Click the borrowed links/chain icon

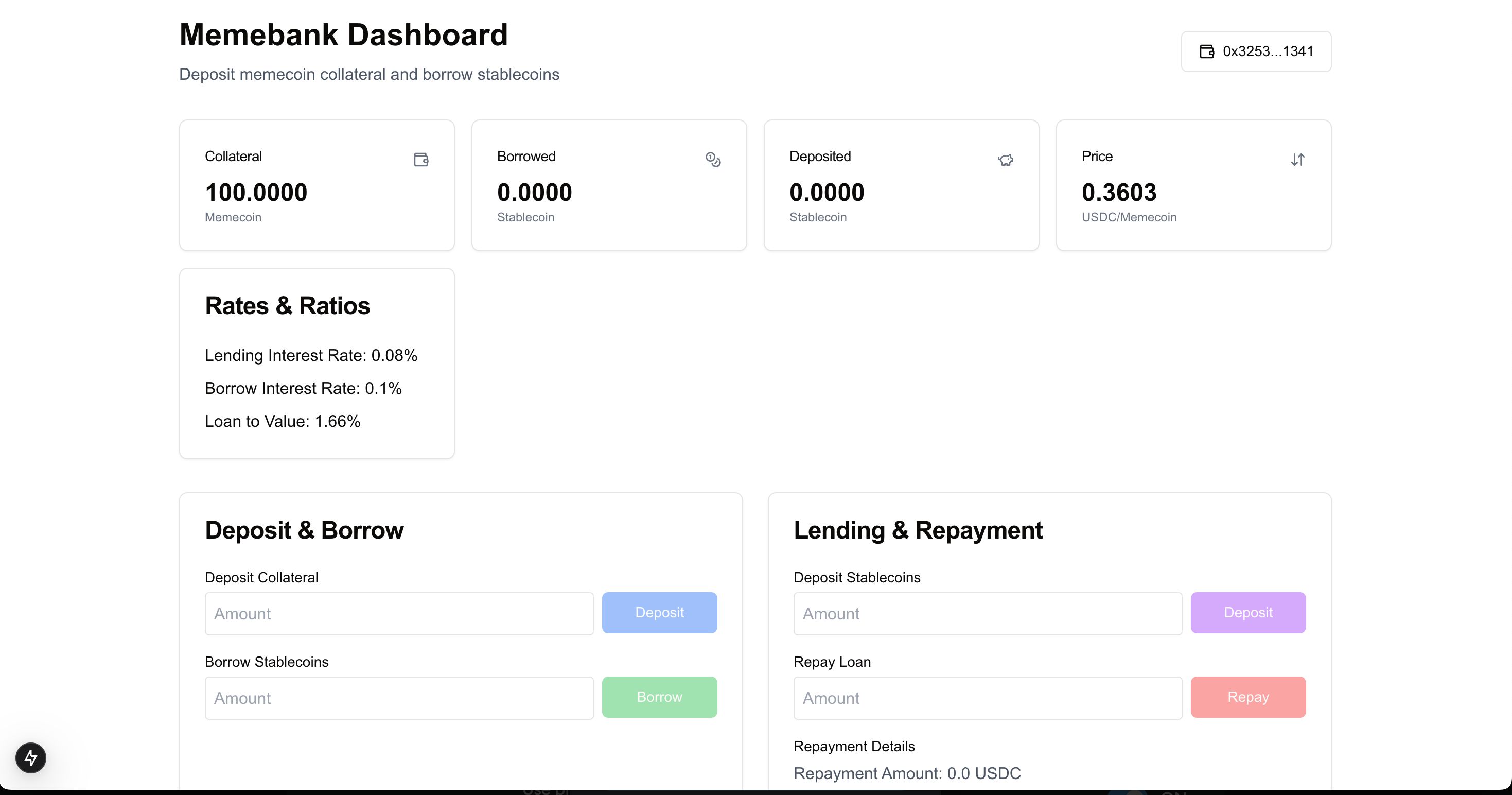coord(713,158)
